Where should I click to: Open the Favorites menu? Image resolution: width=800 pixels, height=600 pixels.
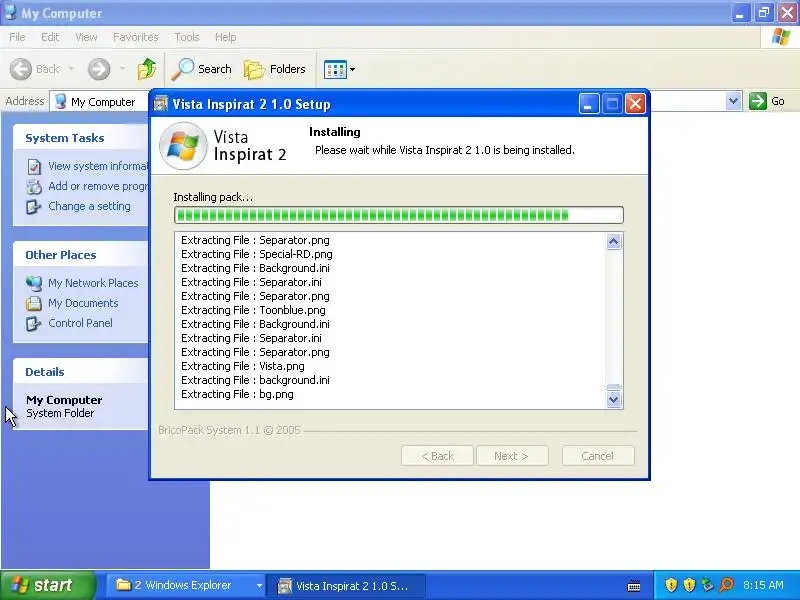pyautogui.click(x=136, y=37)
